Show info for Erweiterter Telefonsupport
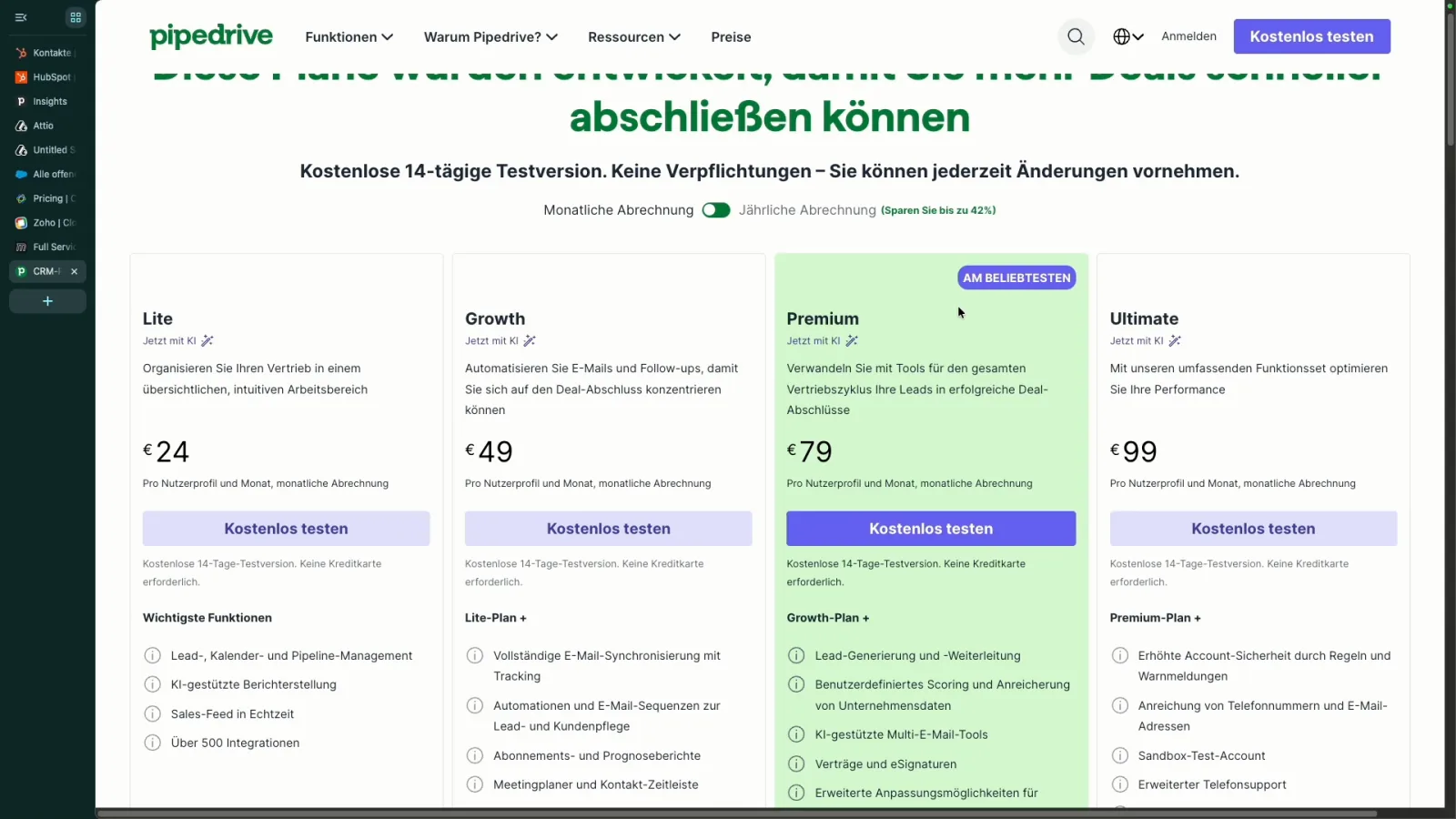Image resolution: width=1456 pixels, height=819 pixels. 1120,784
